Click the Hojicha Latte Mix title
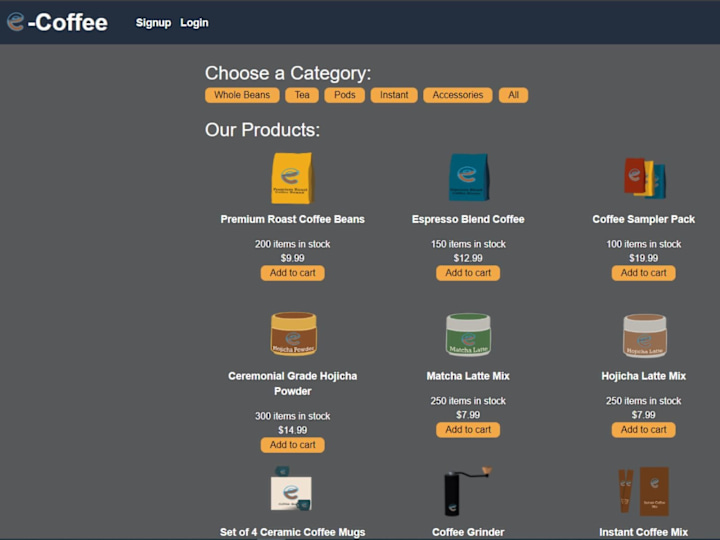 [x=643, y=376]
